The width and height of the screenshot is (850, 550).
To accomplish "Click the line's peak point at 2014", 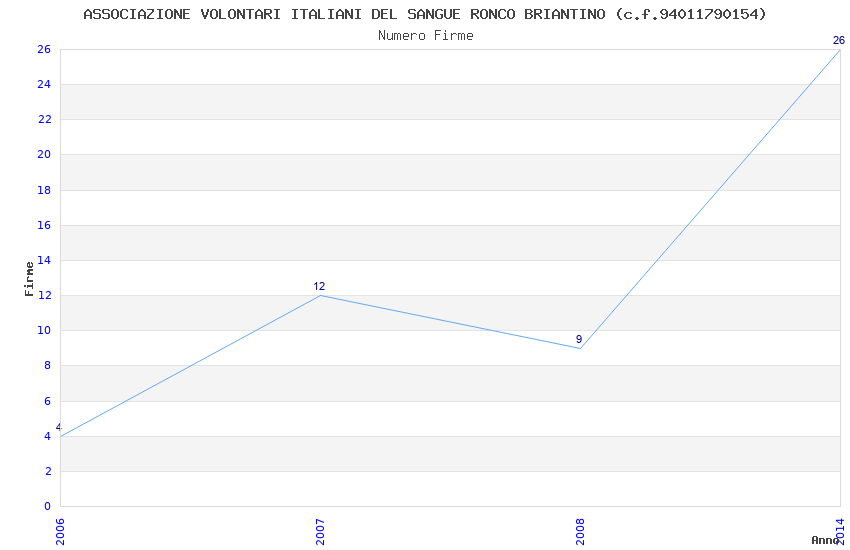I will pyautogui.click(x=840, y=49).
